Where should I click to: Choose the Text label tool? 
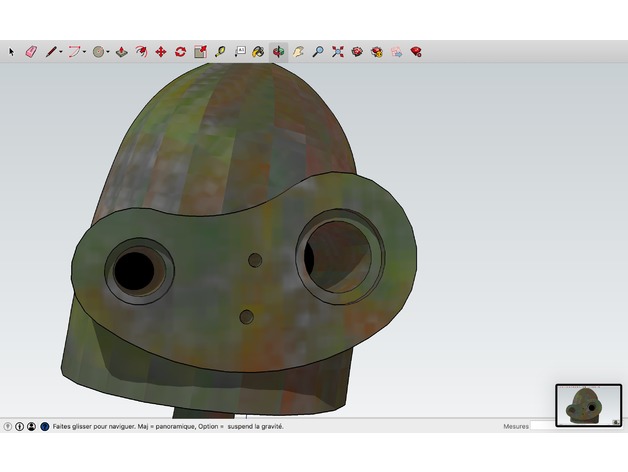click(x=240, y=52)
